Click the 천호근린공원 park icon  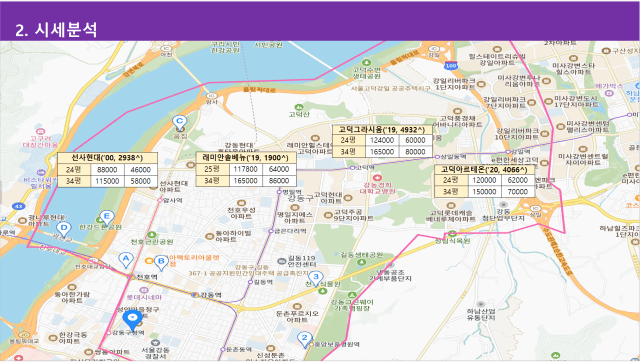pos(152,235)
